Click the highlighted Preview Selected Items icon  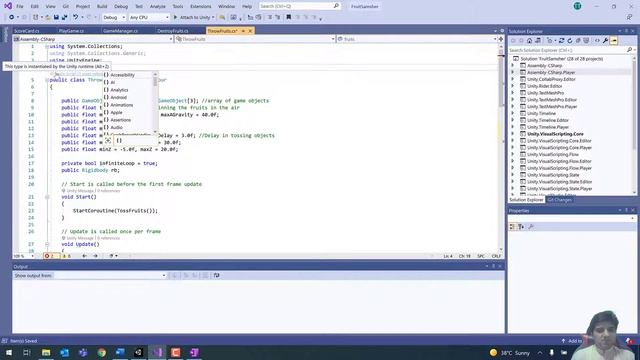[614, 40]
